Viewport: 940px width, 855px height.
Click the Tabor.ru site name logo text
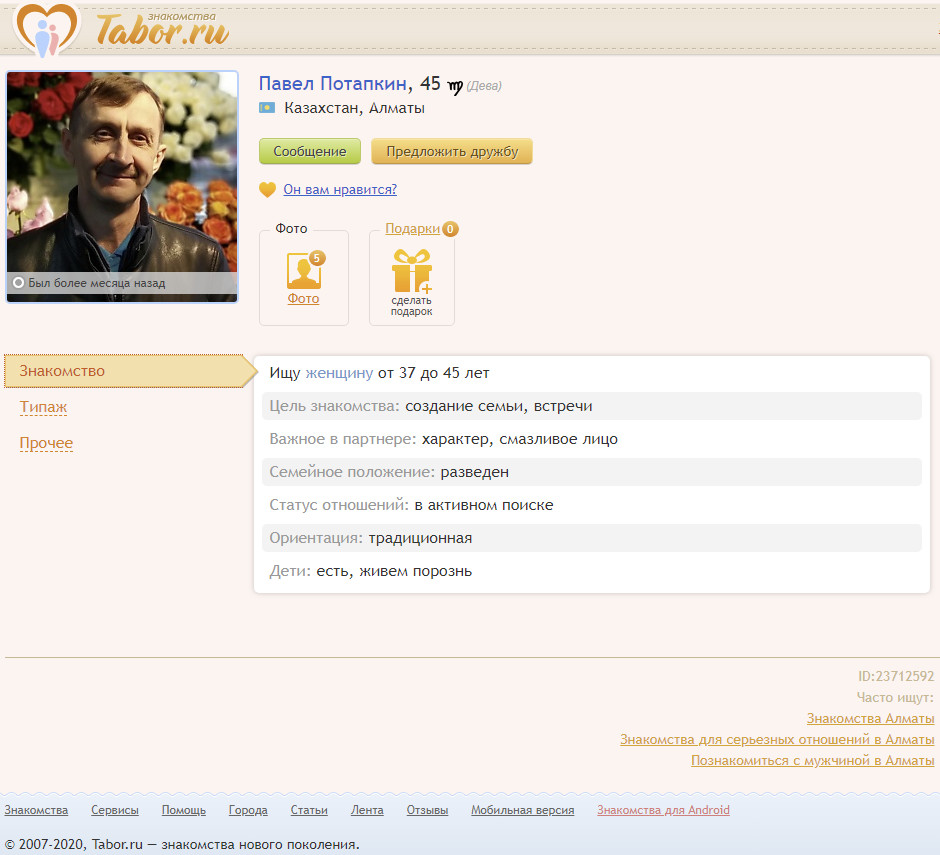coord(162,29)
